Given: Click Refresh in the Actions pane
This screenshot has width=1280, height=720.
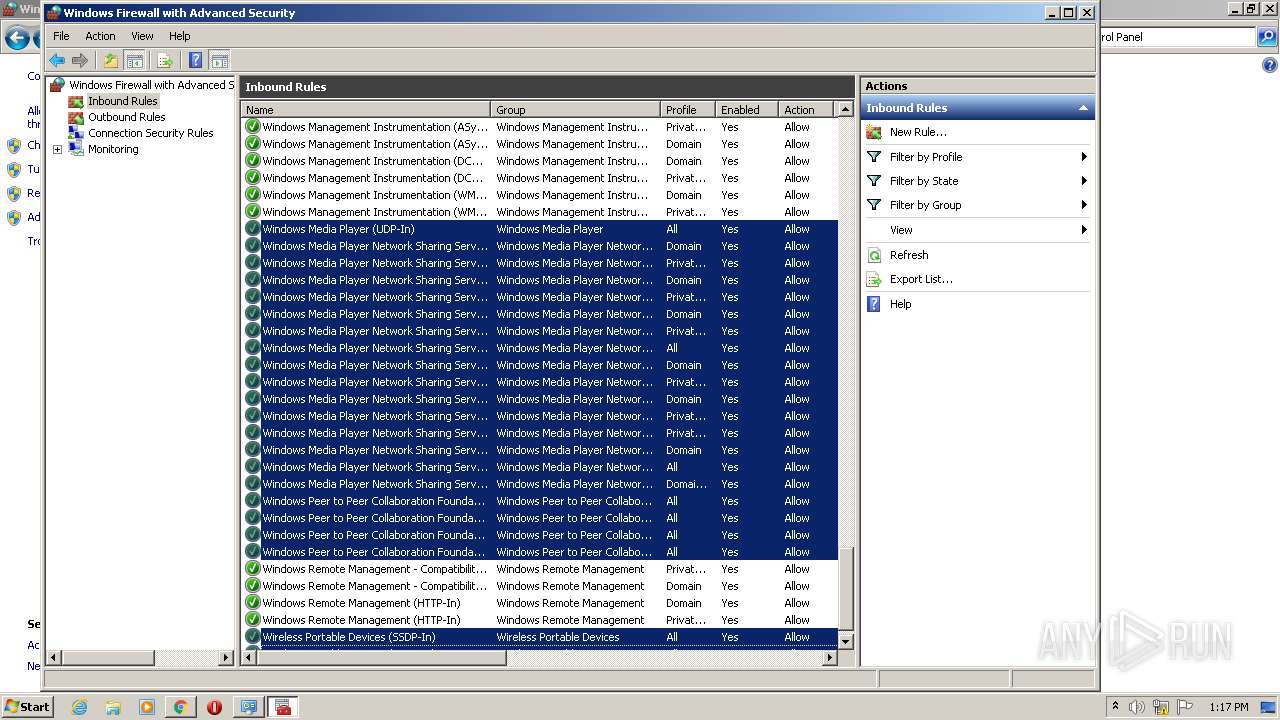Looking at the screenshot, I should [909, 255].
